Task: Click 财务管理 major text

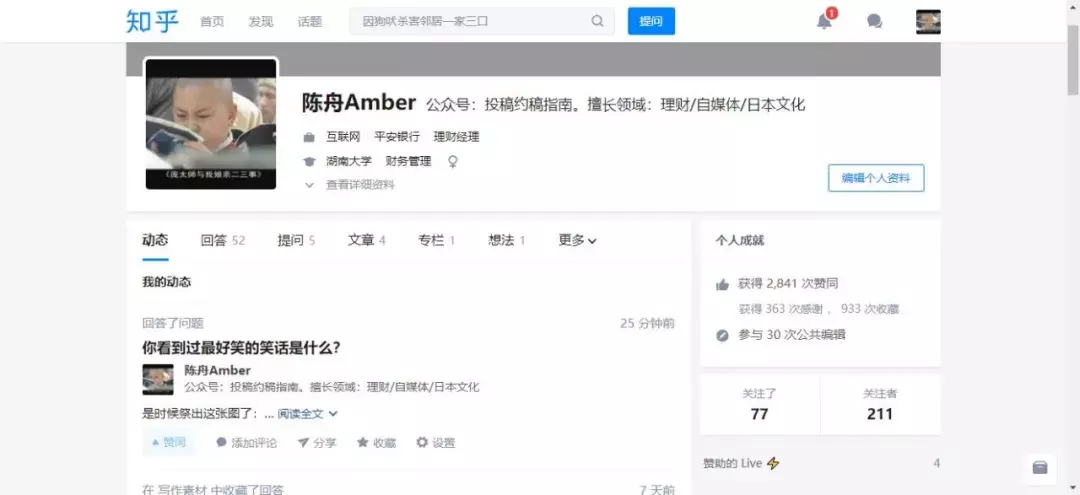Action: (408, 162)
